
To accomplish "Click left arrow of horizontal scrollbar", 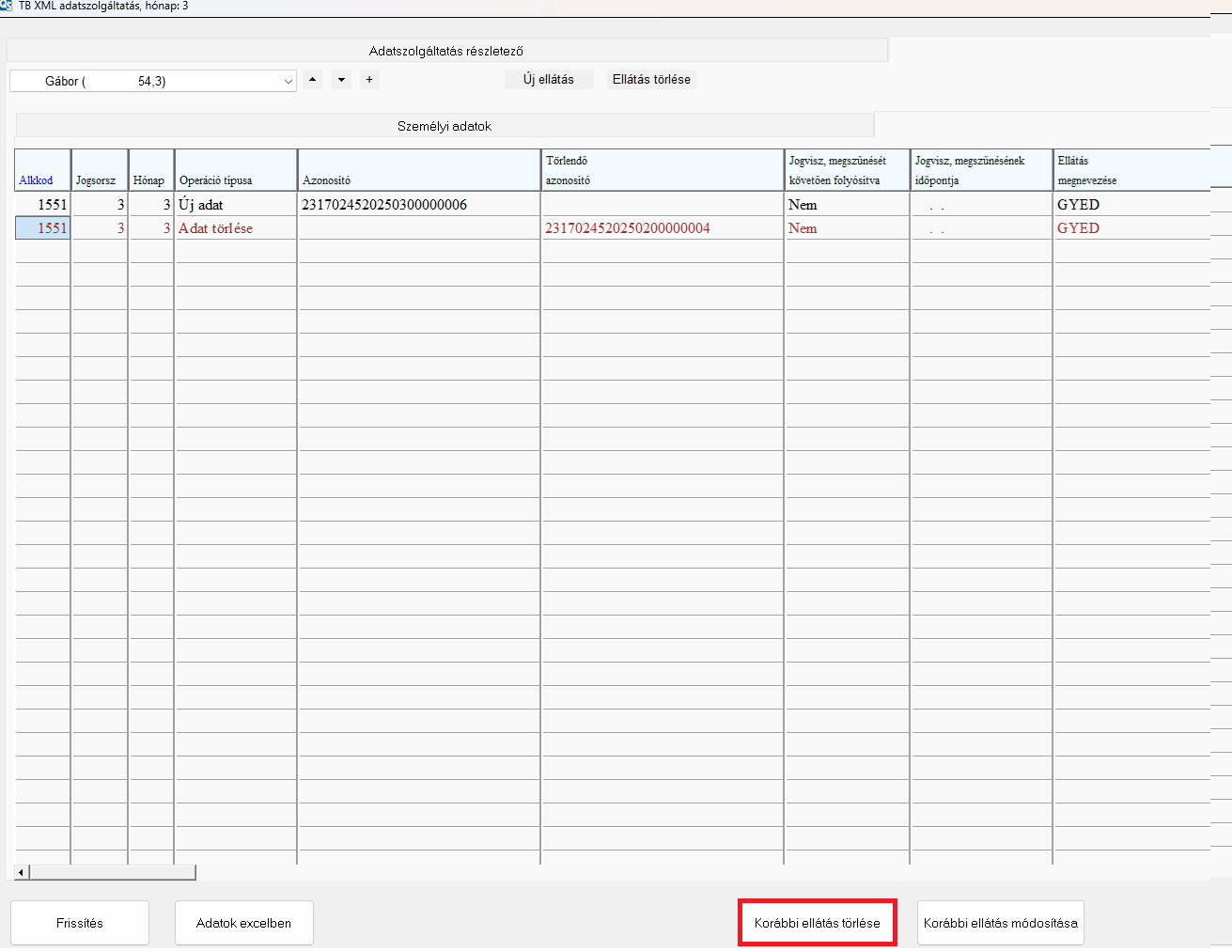I will click(x=22, y=872).
